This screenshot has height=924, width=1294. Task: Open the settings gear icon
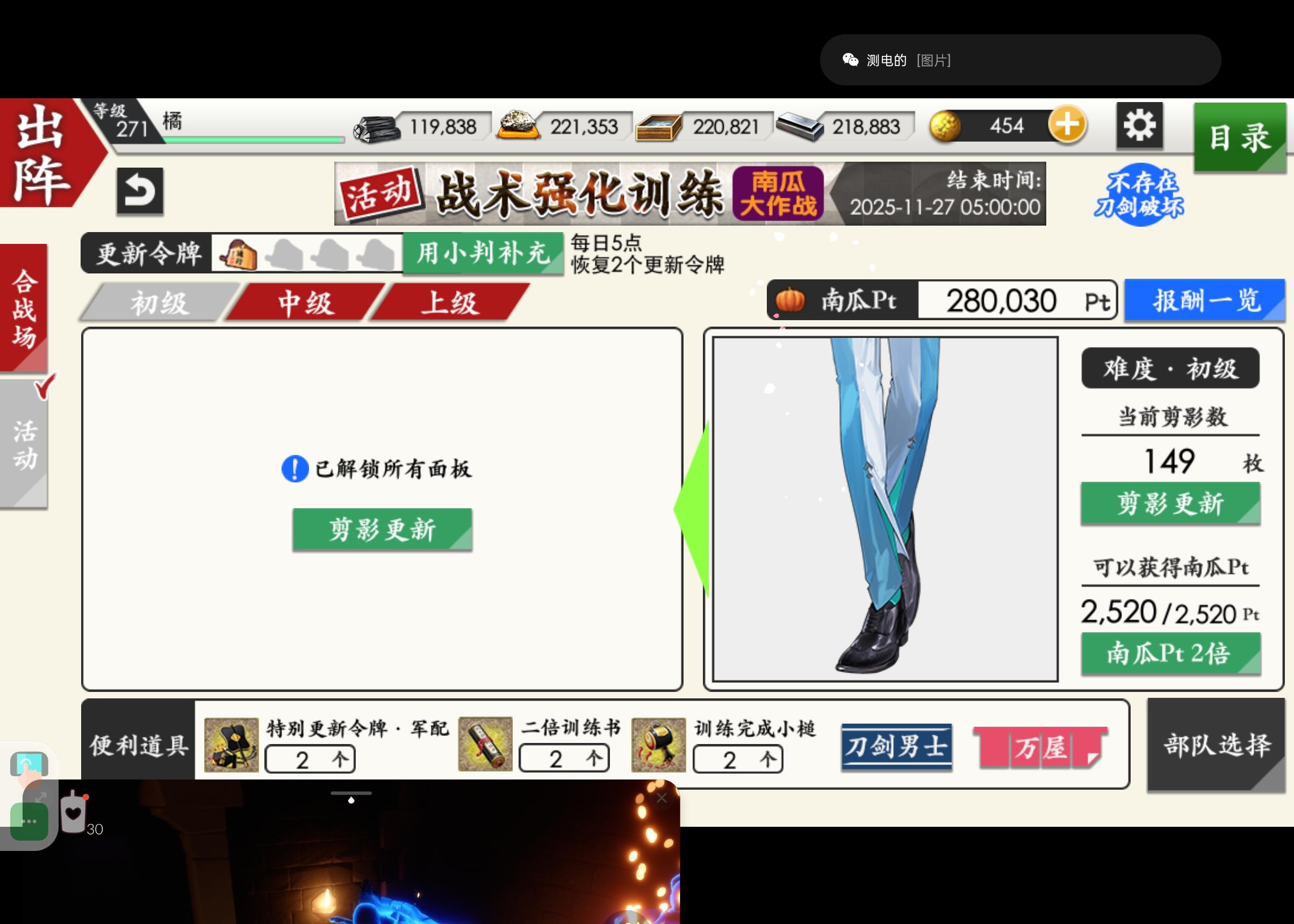point(1140,125)
